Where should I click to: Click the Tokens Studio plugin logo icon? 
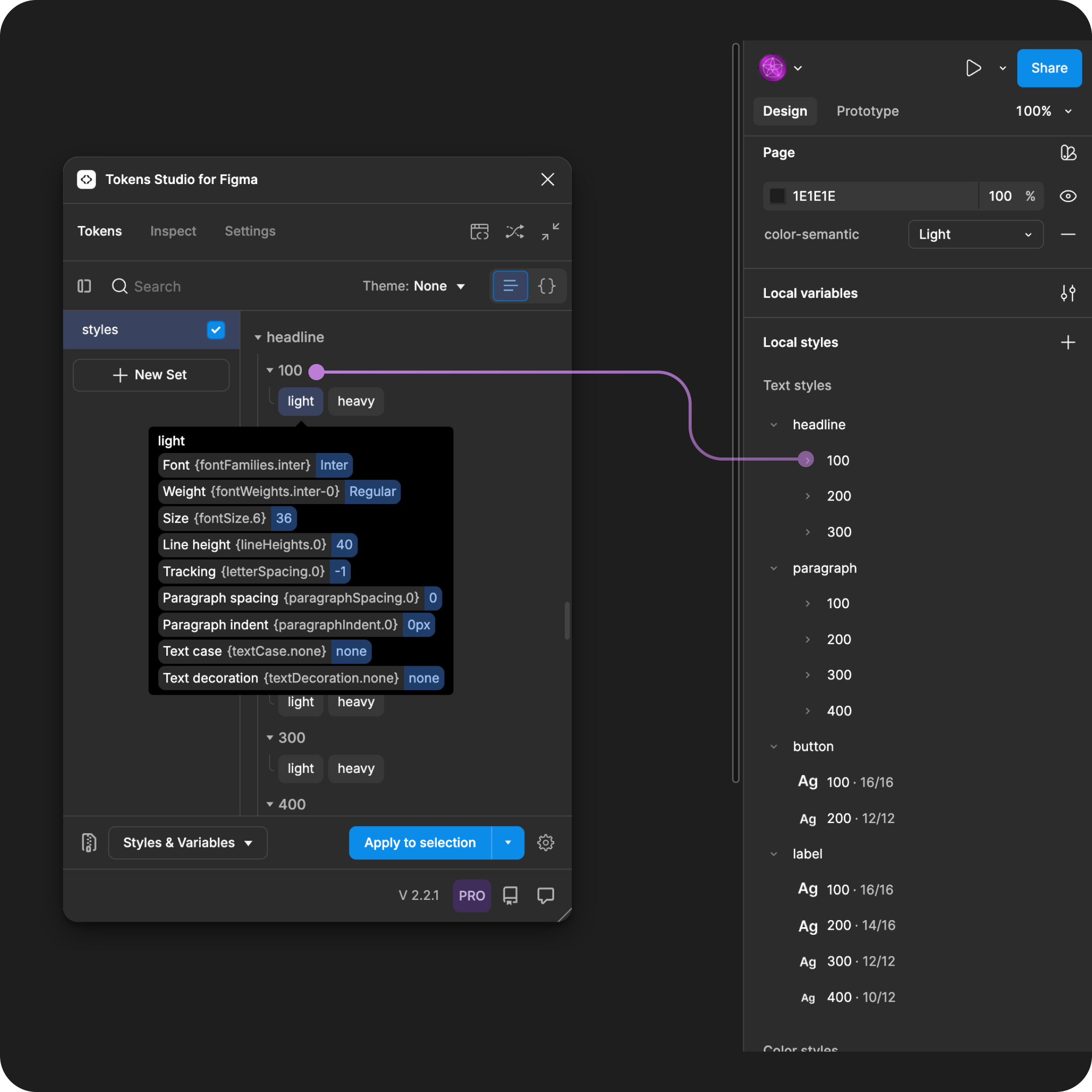(86, 179)
